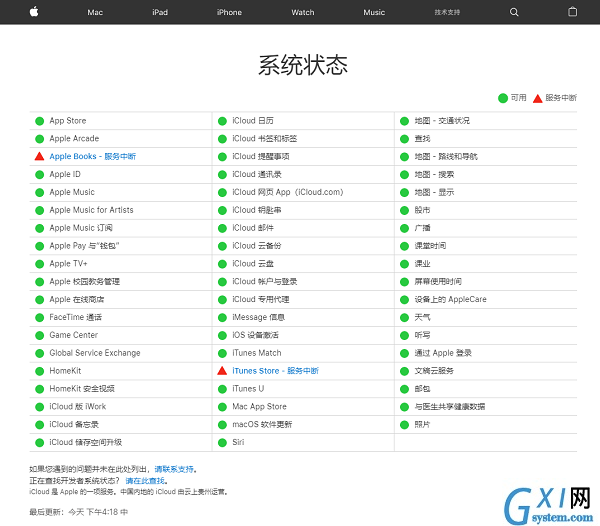This screenshot has height=526, width=600.
Task: Select the Game Center row text
Action: click(x=73, y=335)
